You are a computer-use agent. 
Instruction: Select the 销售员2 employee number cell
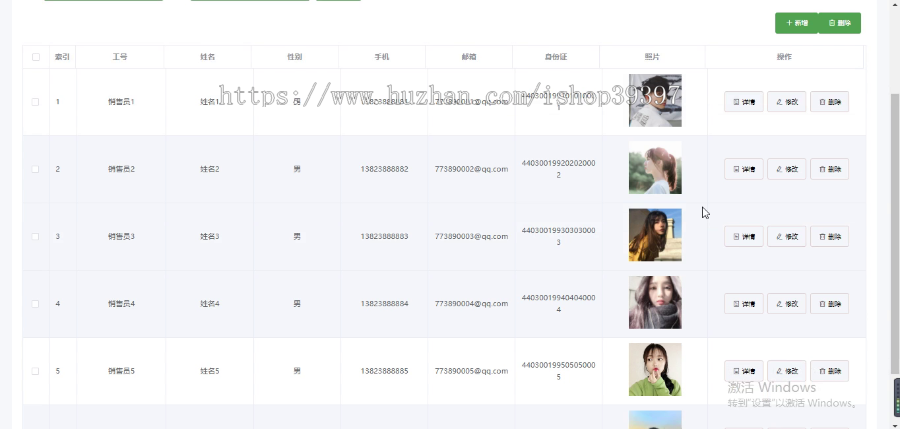tap(121, 169)
